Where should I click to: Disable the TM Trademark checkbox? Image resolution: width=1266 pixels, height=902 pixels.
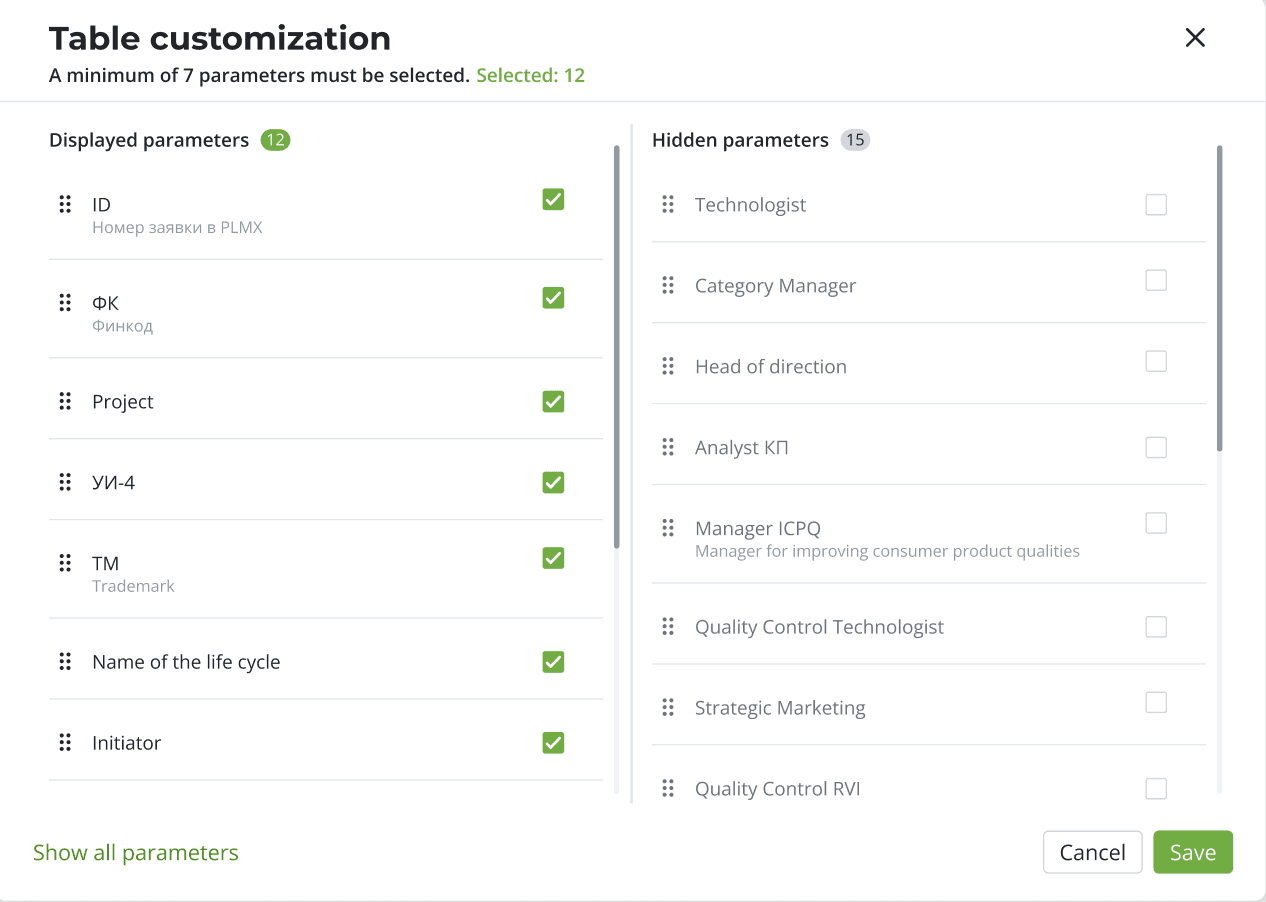pyautogui.click(x=553, y=558)
